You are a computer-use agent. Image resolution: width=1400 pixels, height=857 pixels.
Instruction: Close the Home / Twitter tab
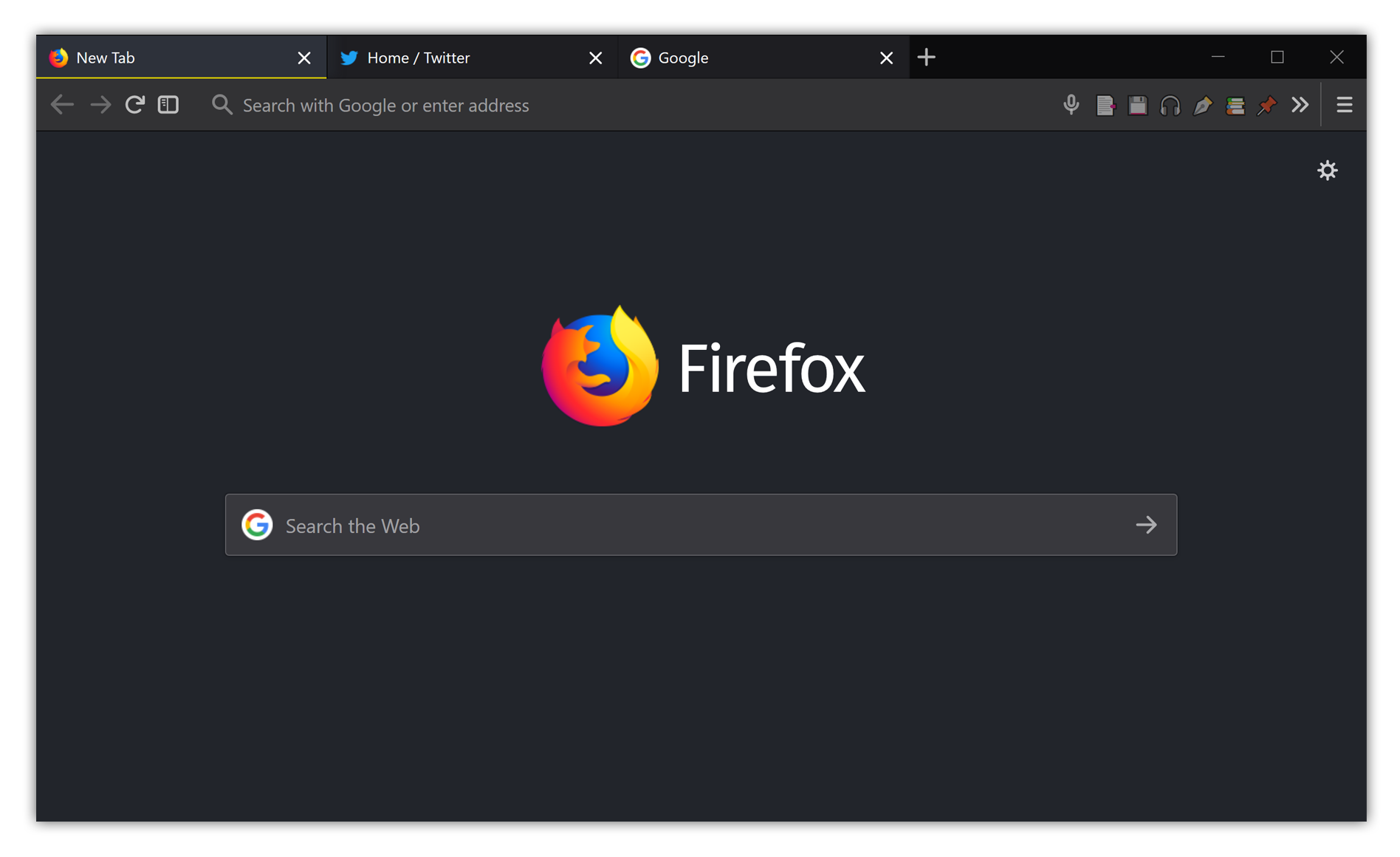click(x=595, y=58)
